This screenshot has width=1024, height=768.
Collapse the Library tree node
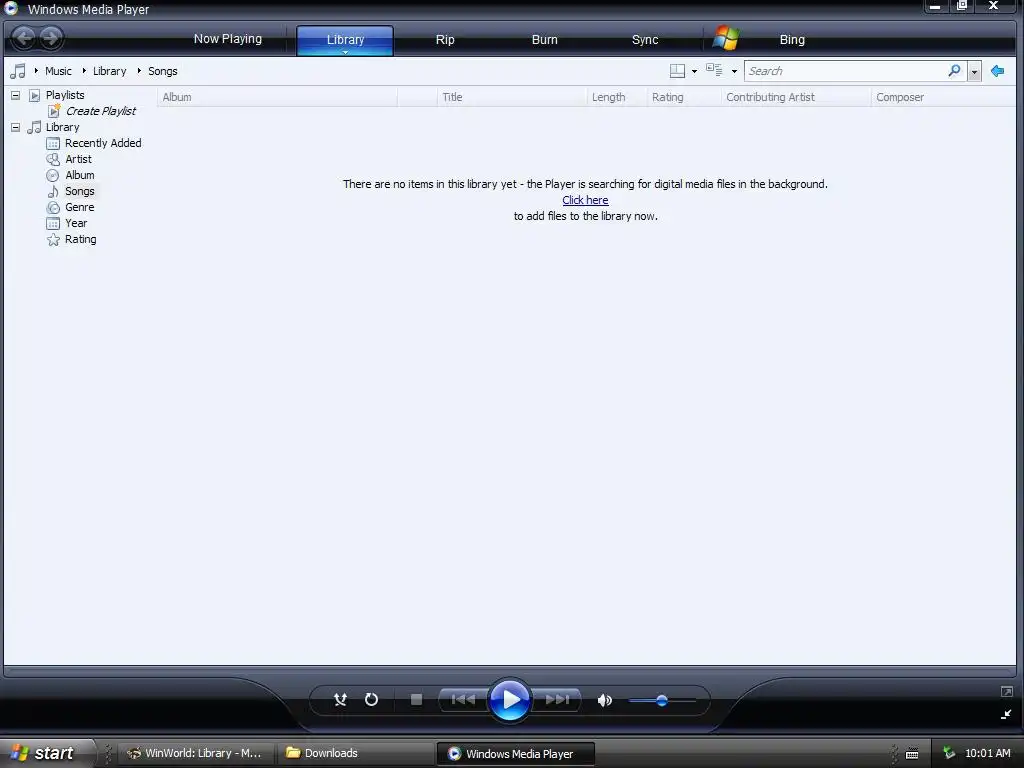pyautogui.click(x=15, y=127)
